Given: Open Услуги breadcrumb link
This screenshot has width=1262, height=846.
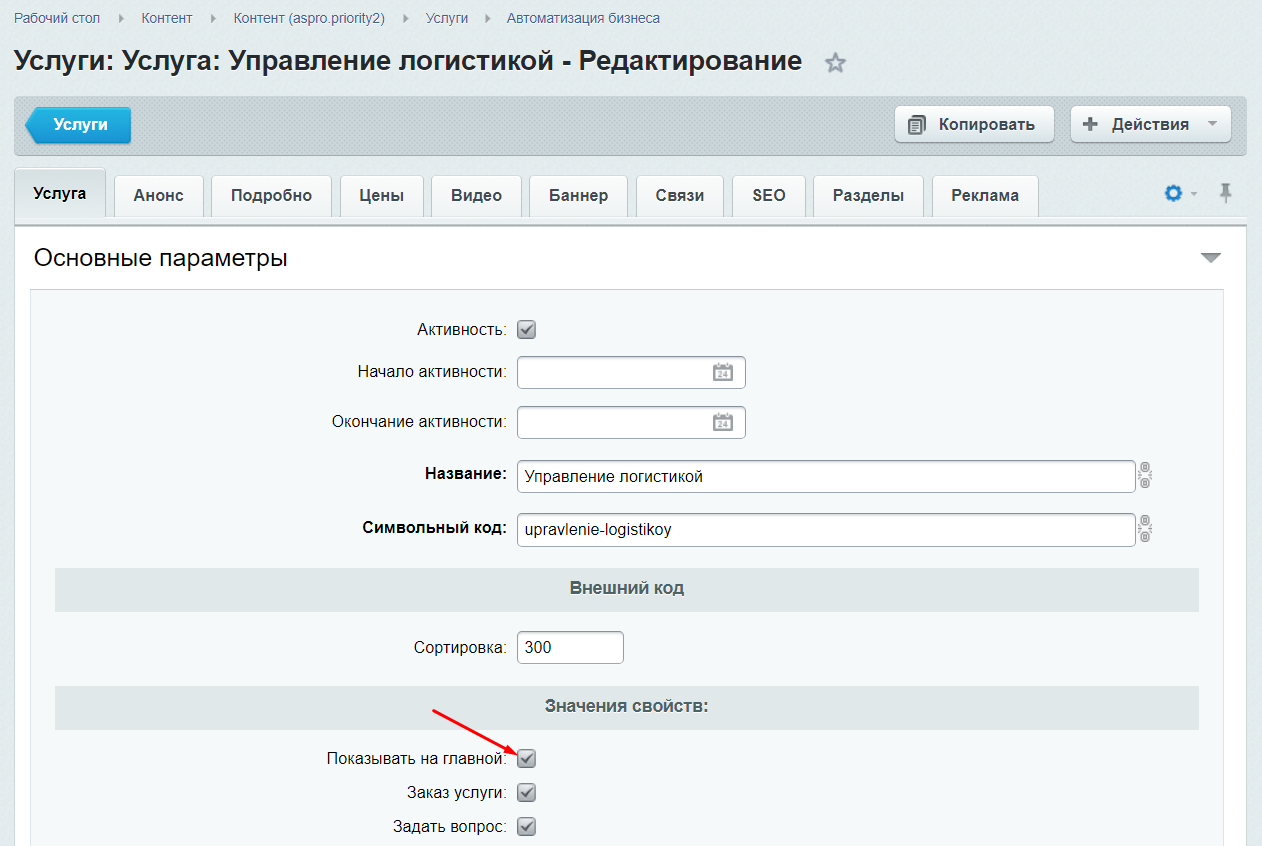Looking at the screenshot, I should click(x=446, y=18).
